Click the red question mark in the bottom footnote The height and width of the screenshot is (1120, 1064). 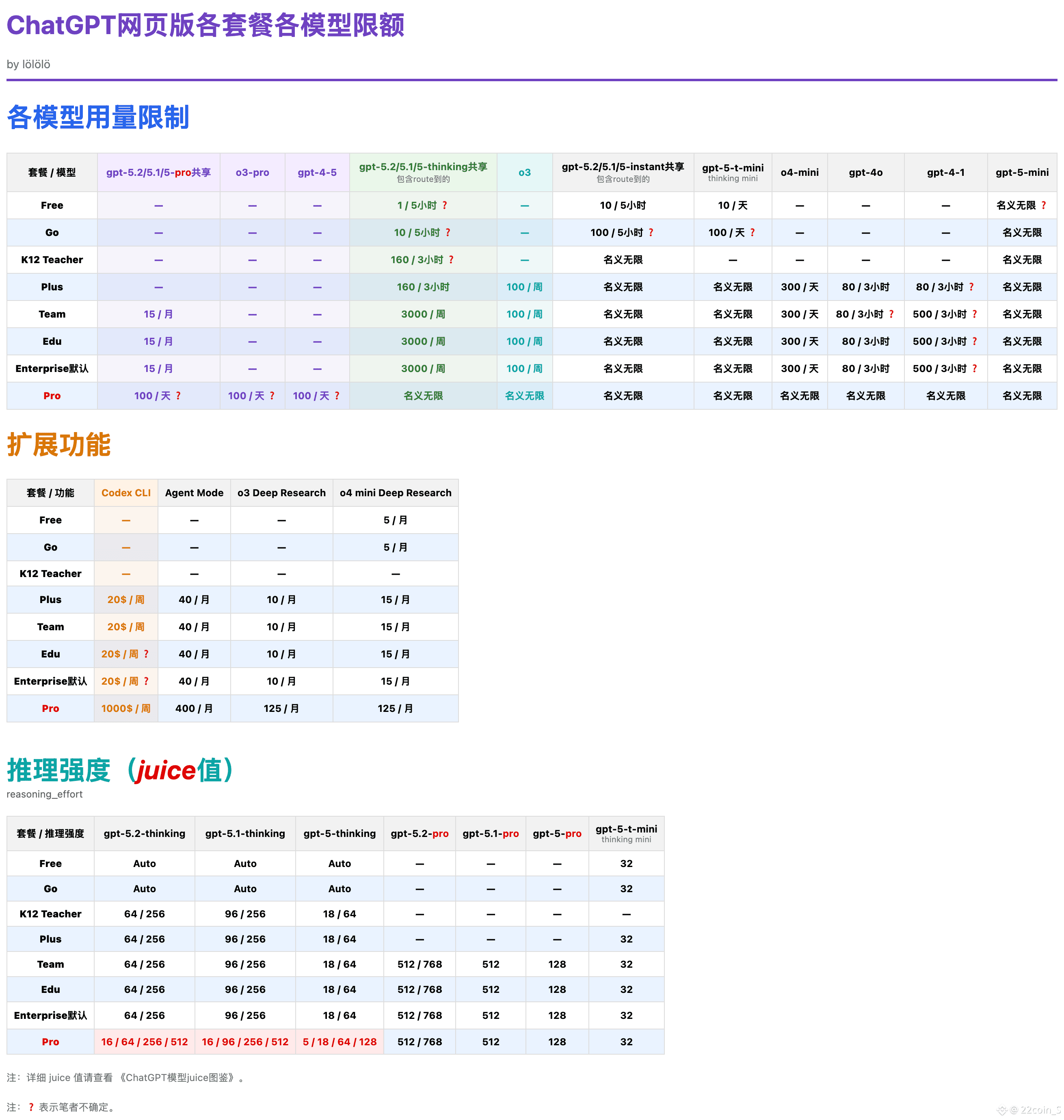click(31, 1107)
